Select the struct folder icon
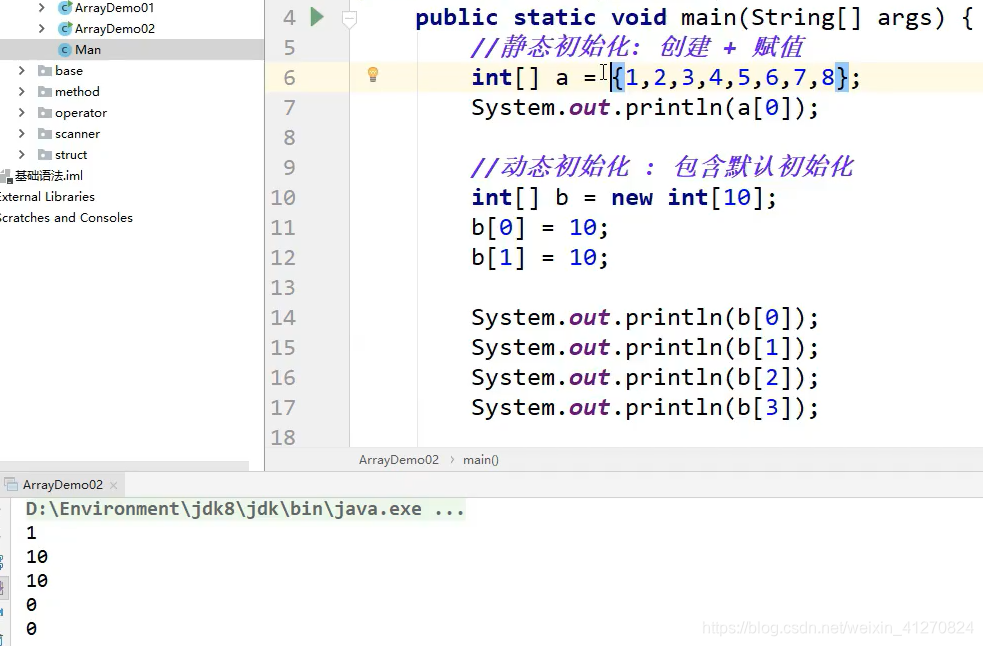The width and height of the screenshot is (983, 646). (x=45, y=155)
